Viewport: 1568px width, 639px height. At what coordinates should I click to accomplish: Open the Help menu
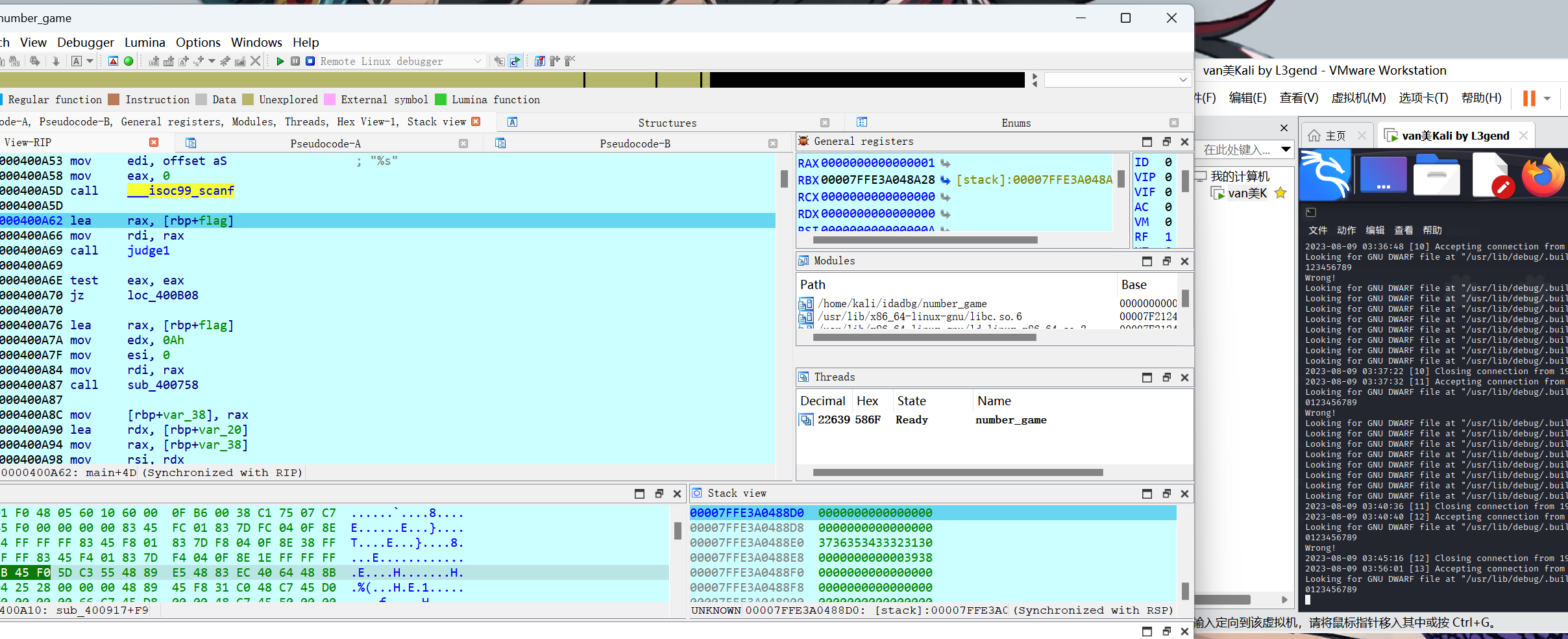tap(306, 42)
